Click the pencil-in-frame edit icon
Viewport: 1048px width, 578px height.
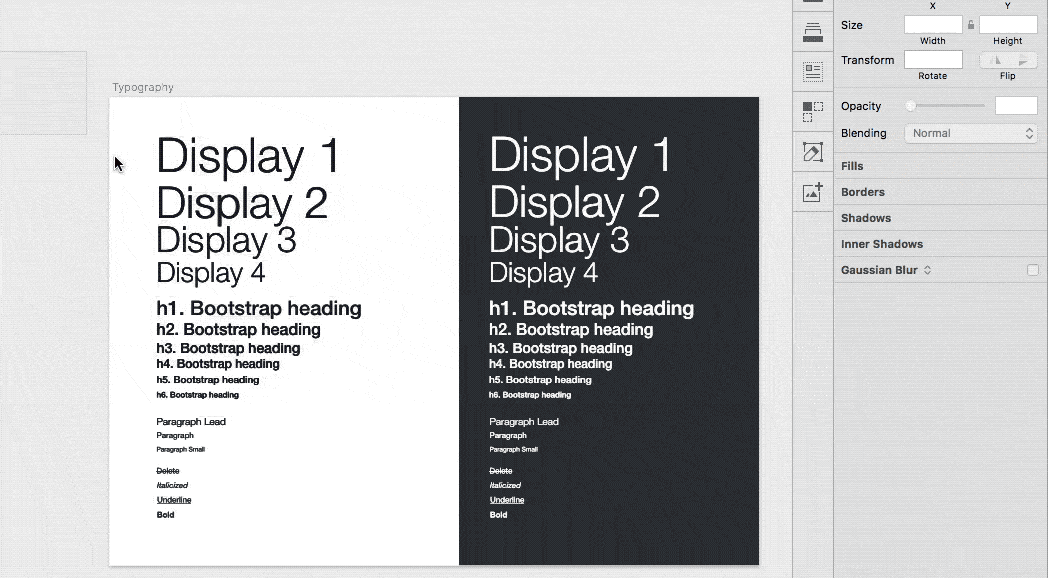point(813,152)
